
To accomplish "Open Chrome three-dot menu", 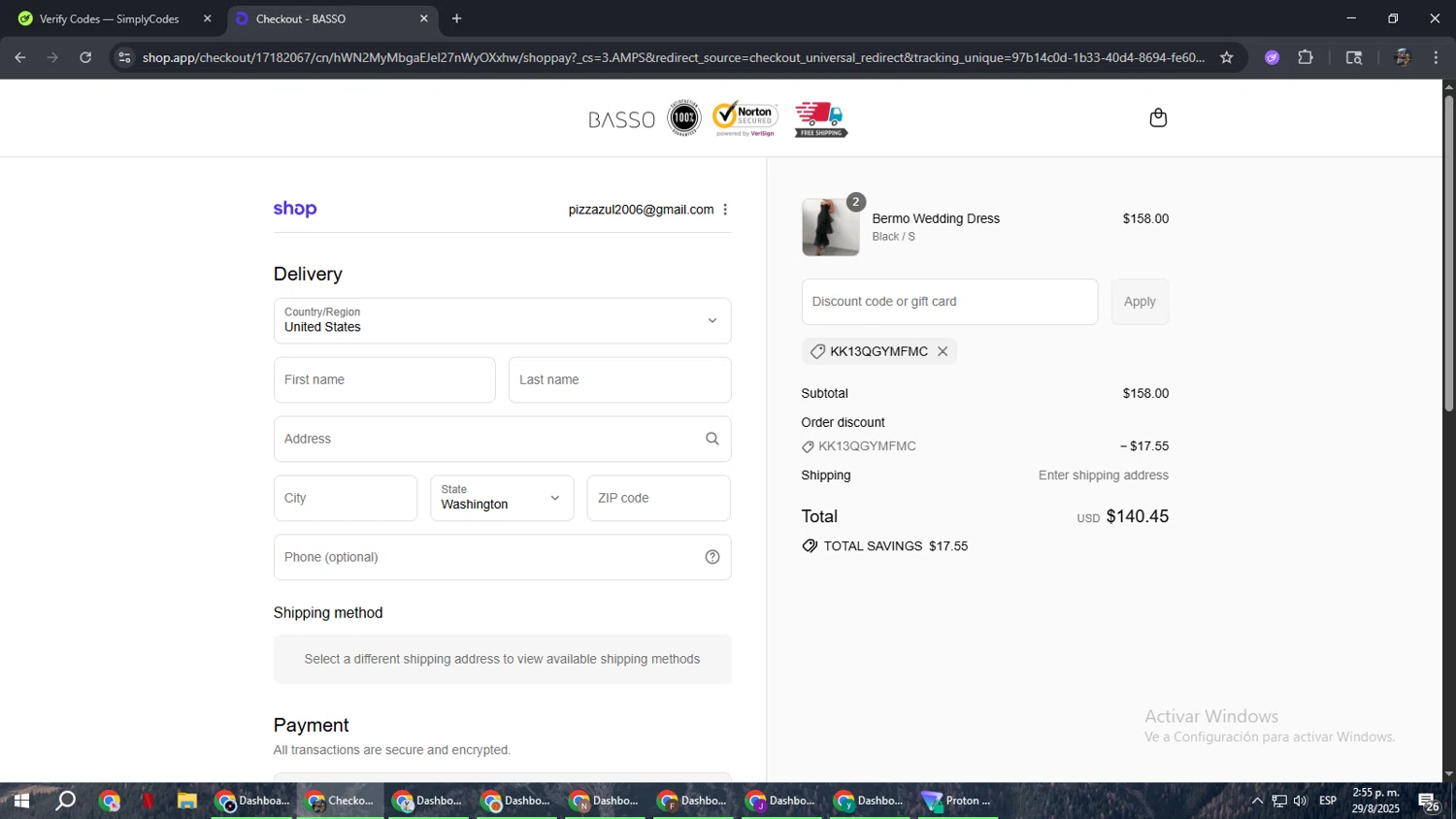I will [1436, 57].
